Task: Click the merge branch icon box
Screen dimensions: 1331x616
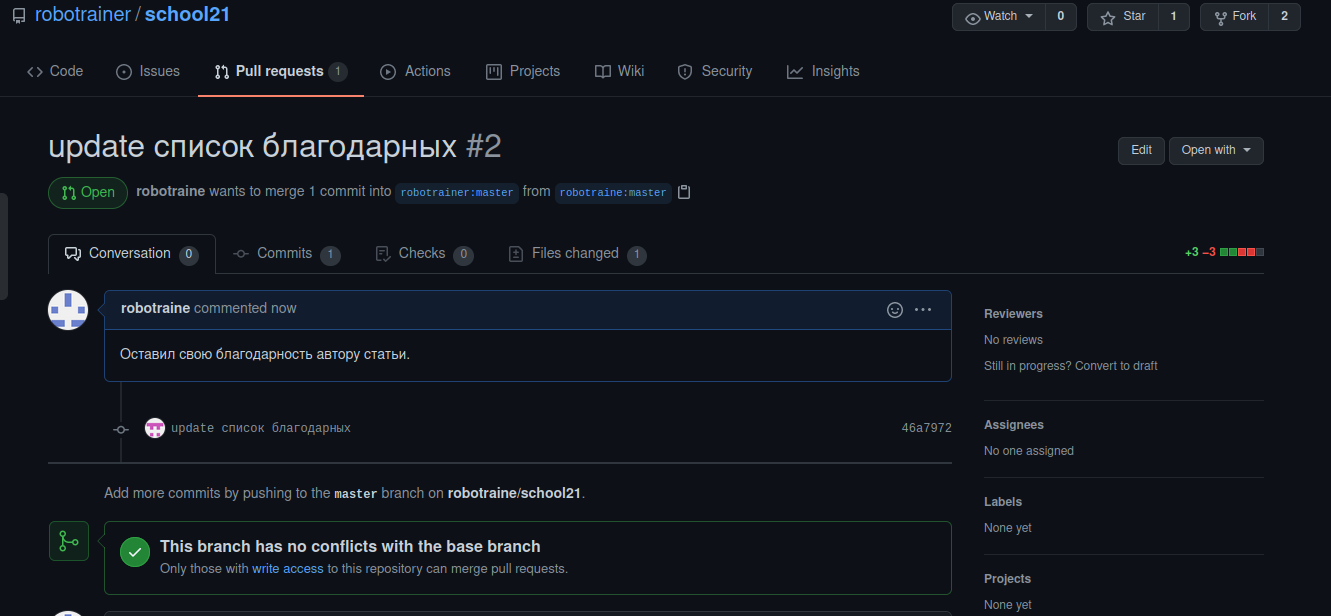Action: point(69,541)
